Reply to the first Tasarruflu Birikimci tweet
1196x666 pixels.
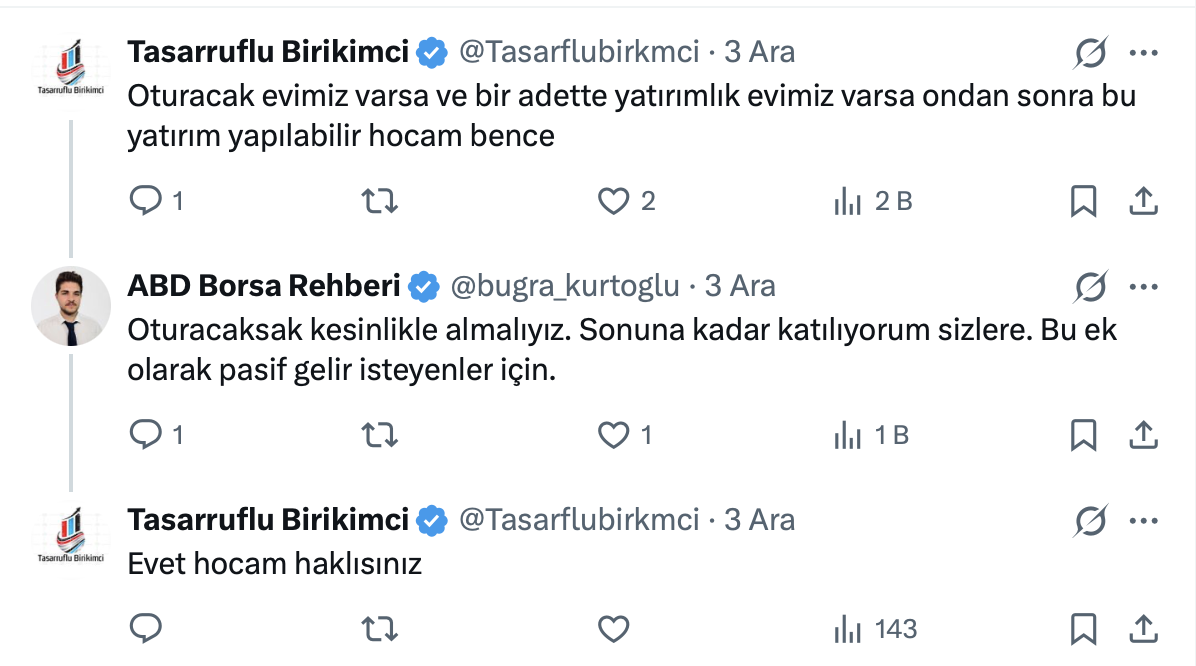pyautogui.click(x=147, y=202)
